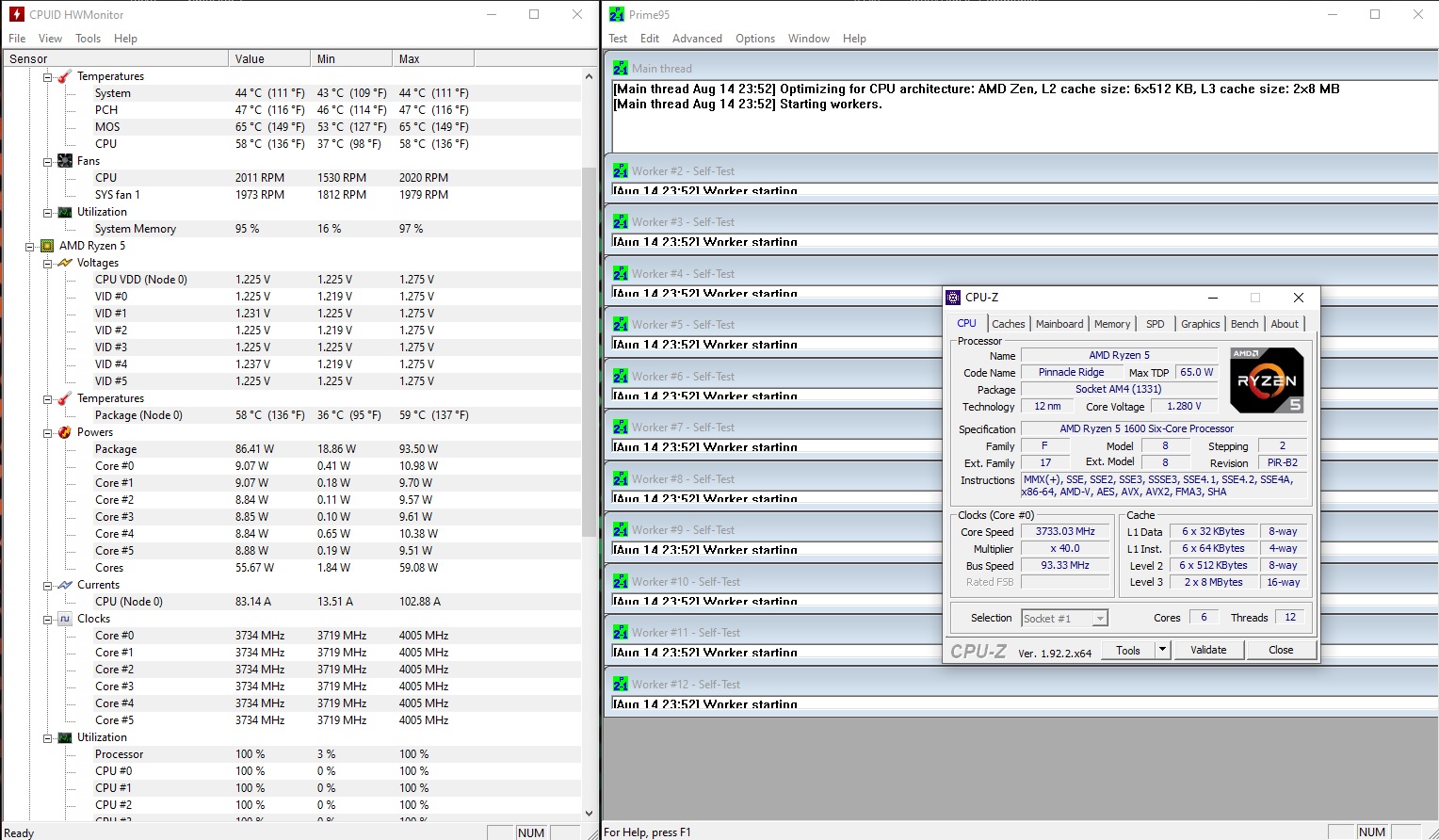Open the Advanced menu in Prime95
Viewport: 1439px width, 840px height.
point(697,39)
